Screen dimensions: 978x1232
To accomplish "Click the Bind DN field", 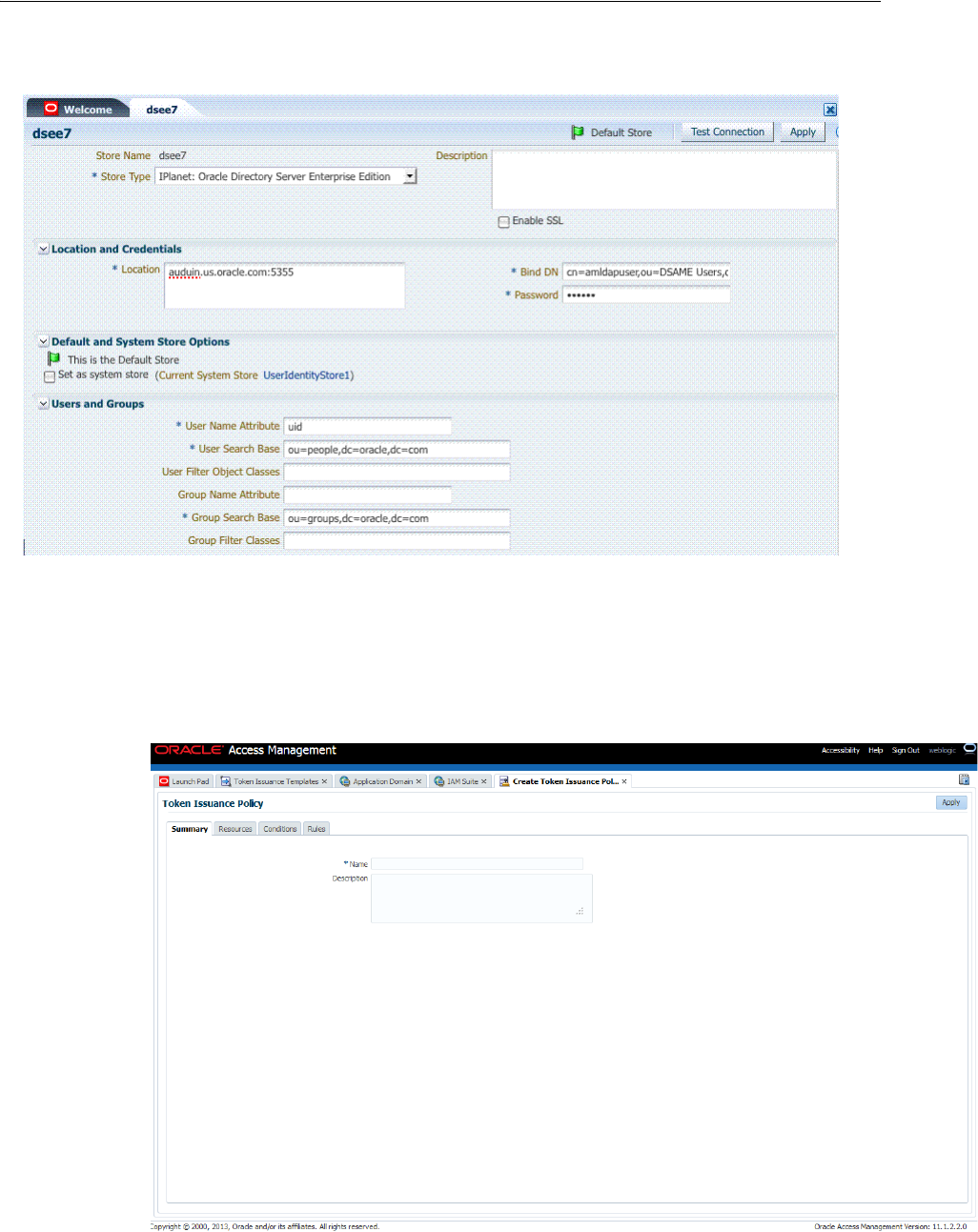I will [646, 272].
